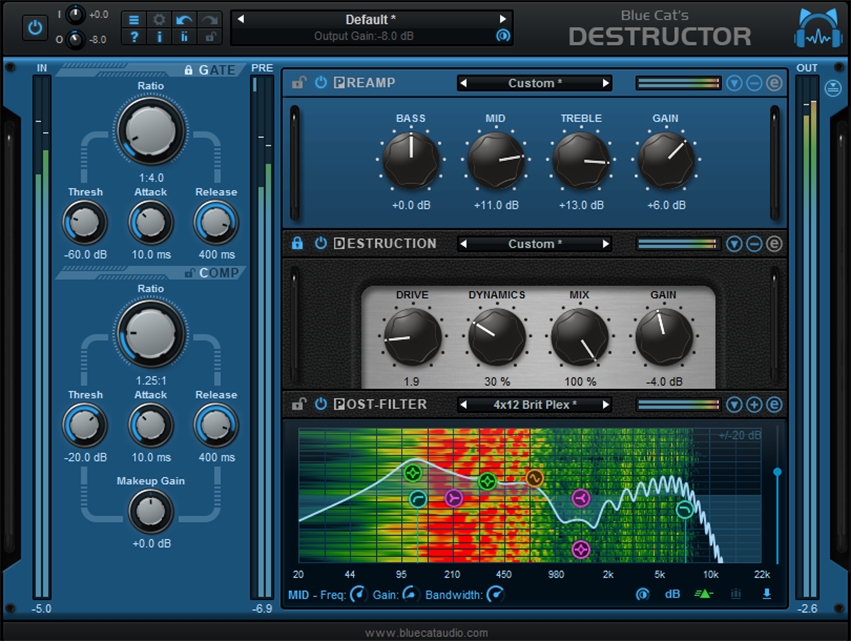Click the dB scale button below EQ
The image size is (851, 641).
[x=673, y=594]
